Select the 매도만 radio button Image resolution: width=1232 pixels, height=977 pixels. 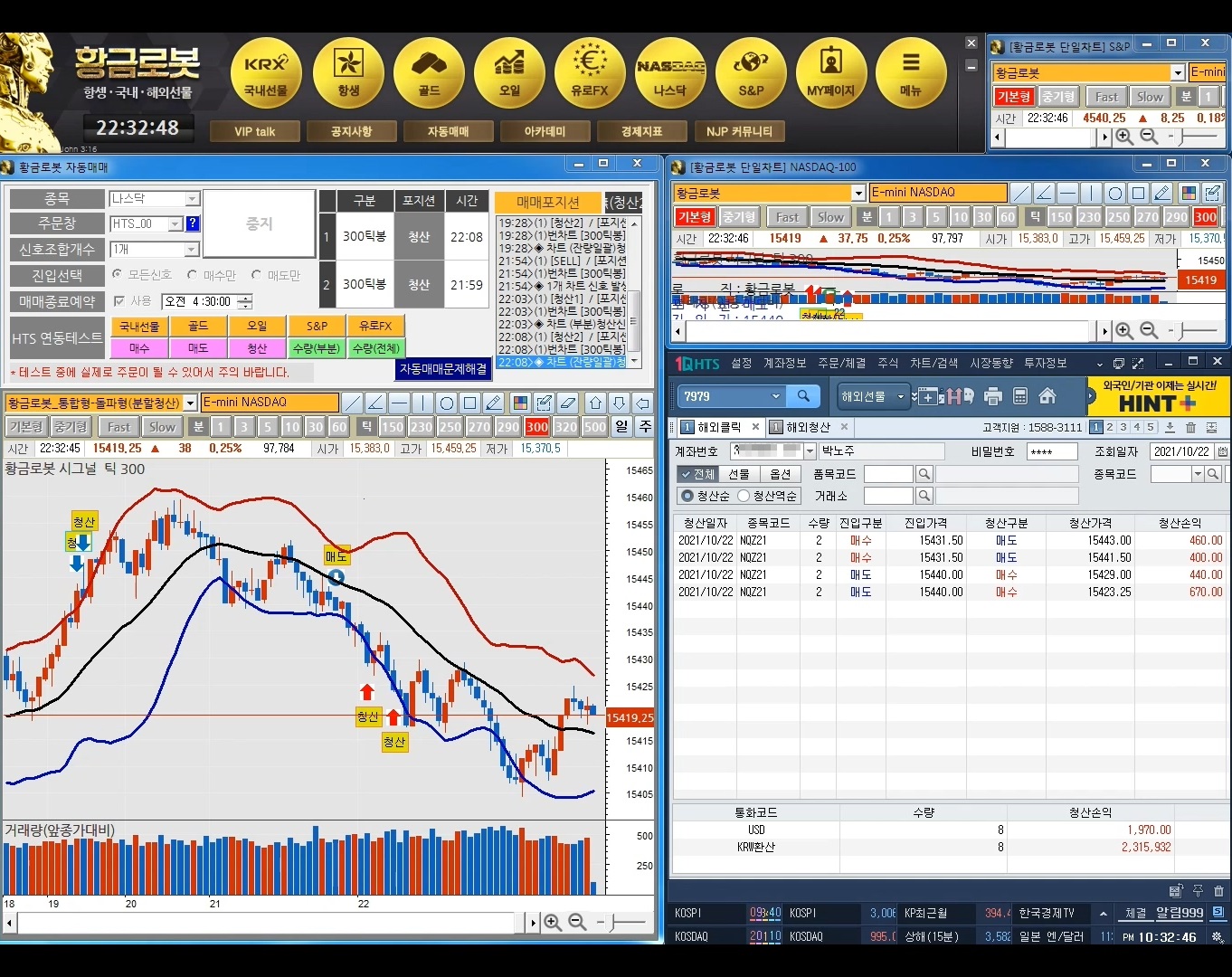point(257,274)
